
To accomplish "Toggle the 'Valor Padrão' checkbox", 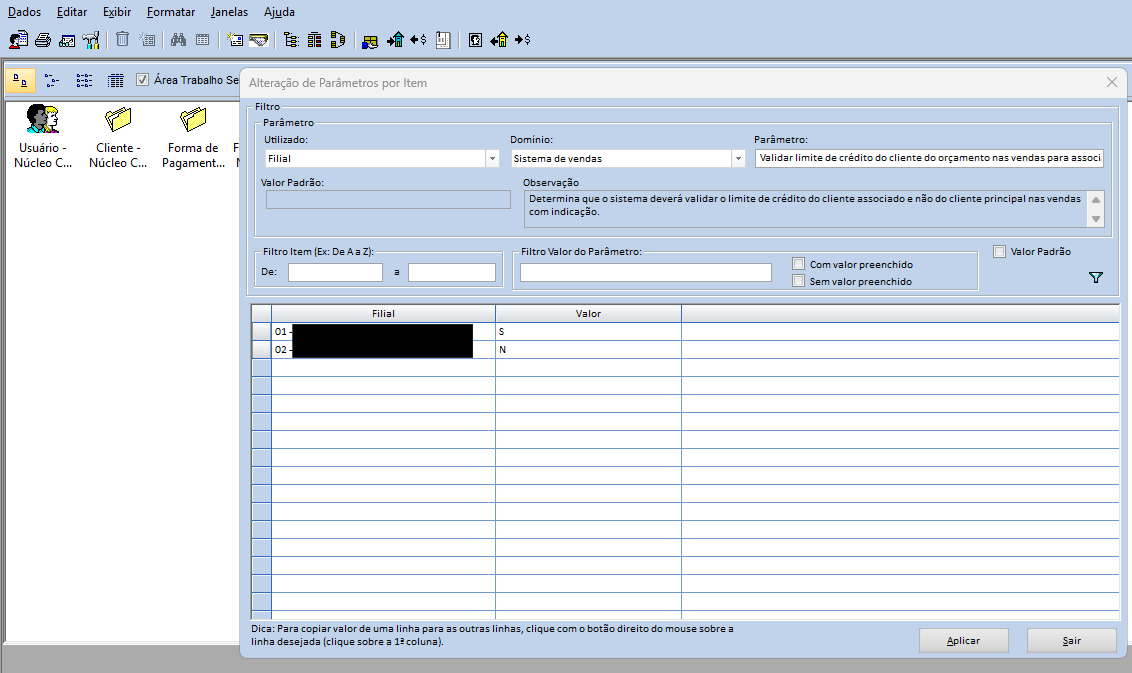I will [1000, 252].
